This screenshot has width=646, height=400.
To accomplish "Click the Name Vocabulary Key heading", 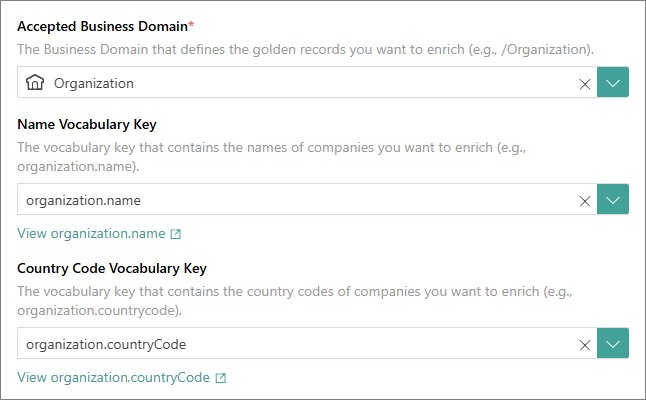I will (x=87, y=124).
